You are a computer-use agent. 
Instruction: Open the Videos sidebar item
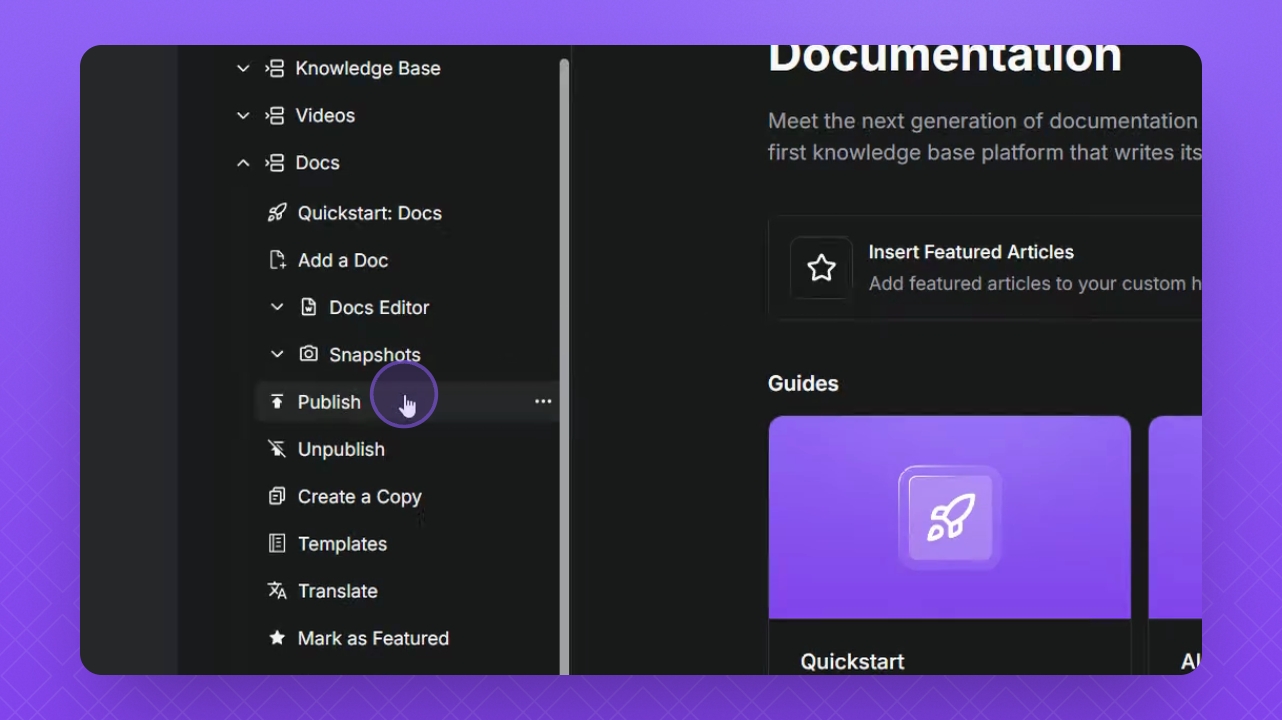pos(325,115)
